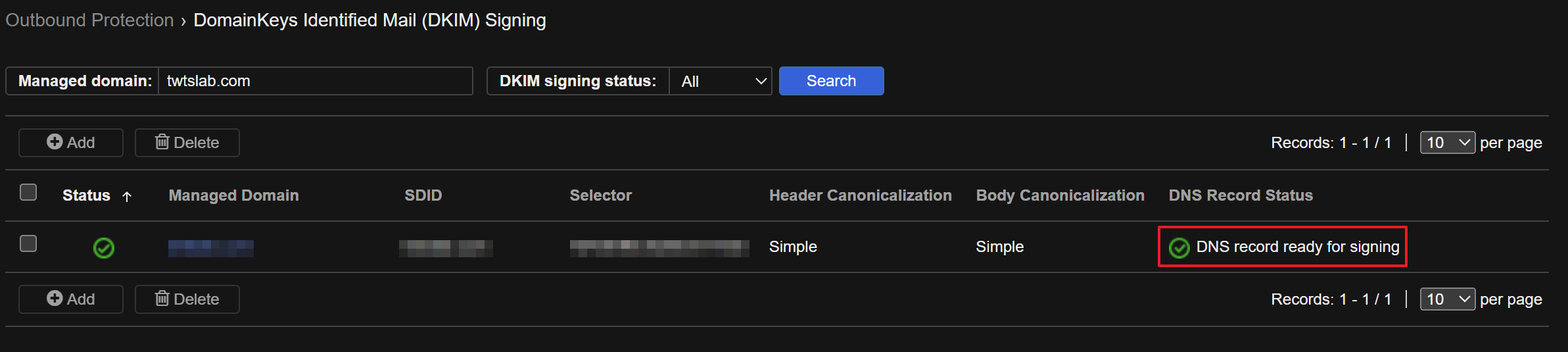The image size is (1568, 352).
Task: Click the Selector column header
Action: click(600, 195)
